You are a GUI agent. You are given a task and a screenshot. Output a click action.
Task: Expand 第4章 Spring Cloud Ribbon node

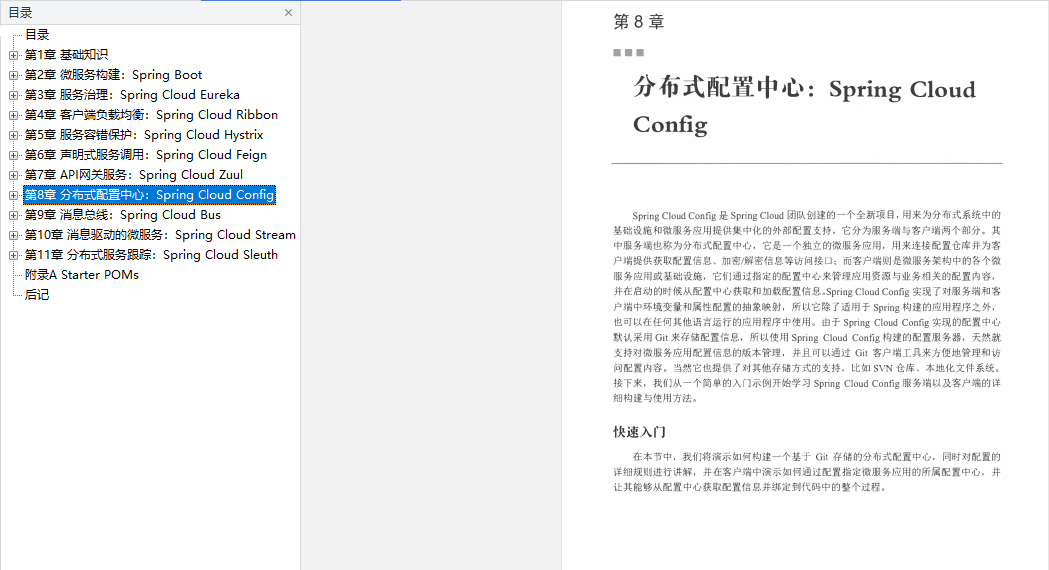tap(13, 115)
